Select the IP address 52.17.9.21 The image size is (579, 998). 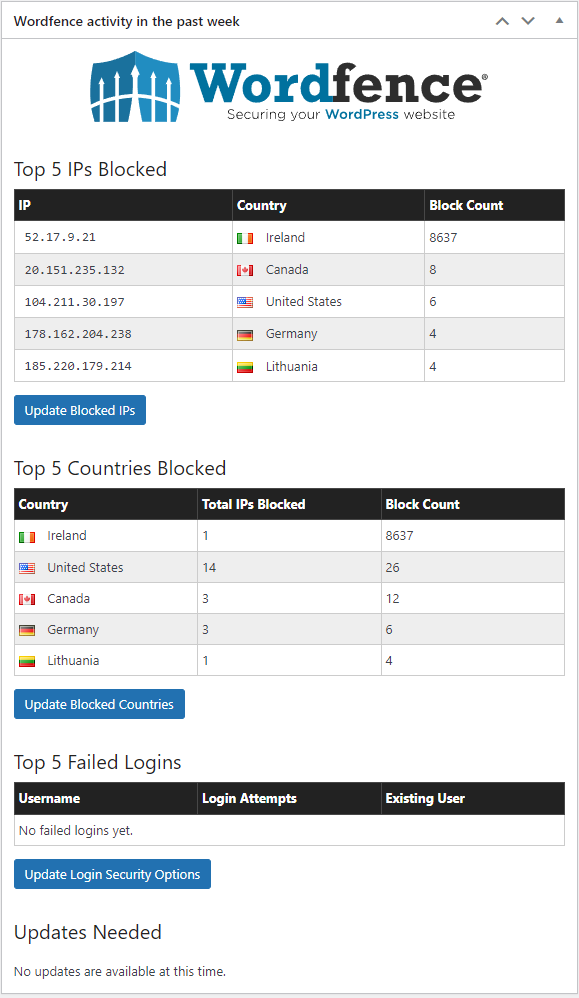pos(60,237)
